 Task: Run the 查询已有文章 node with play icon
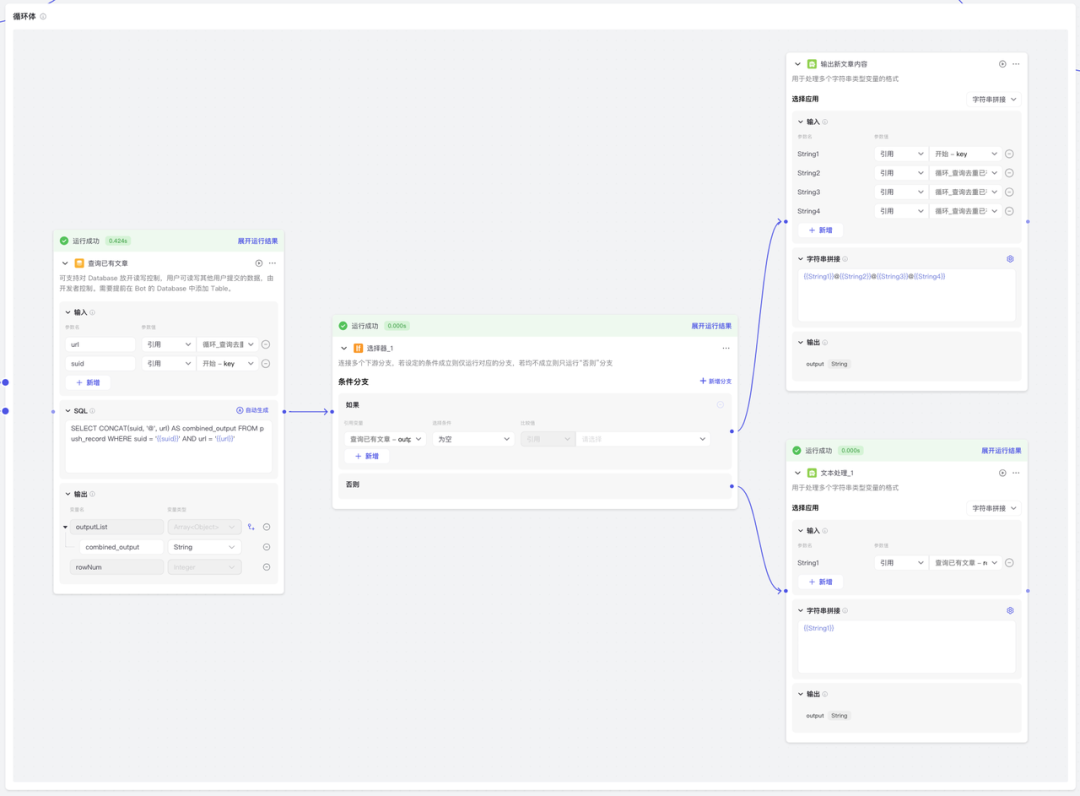click(x=259, y=263)
